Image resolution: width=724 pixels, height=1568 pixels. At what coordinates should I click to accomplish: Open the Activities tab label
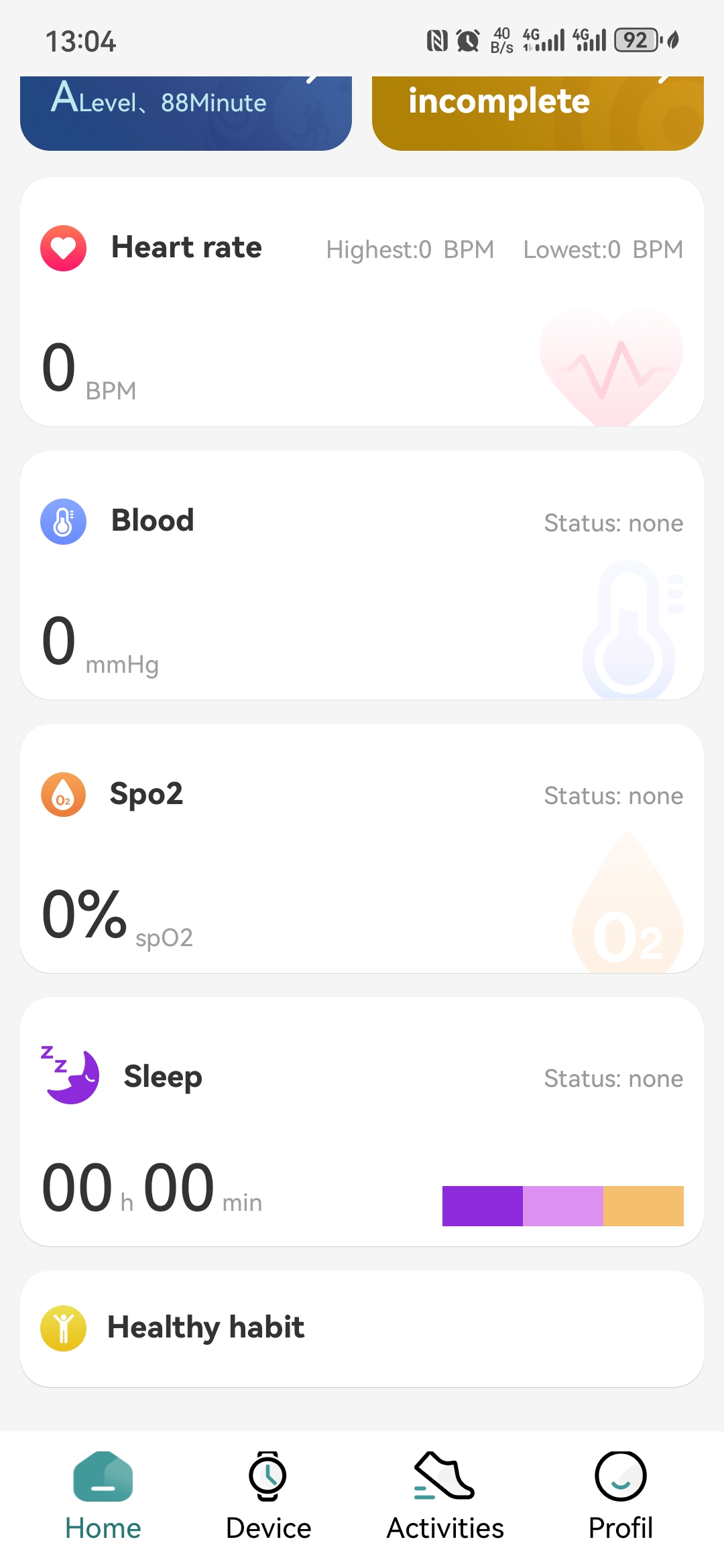coord(445,1528)
